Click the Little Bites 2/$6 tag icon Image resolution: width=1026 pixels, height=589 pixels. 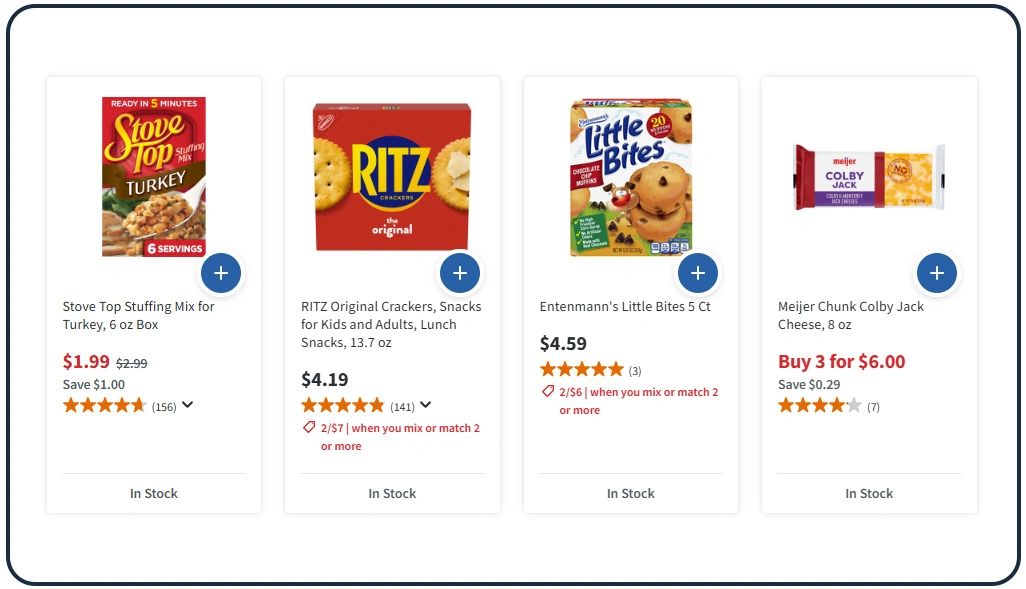548,392
